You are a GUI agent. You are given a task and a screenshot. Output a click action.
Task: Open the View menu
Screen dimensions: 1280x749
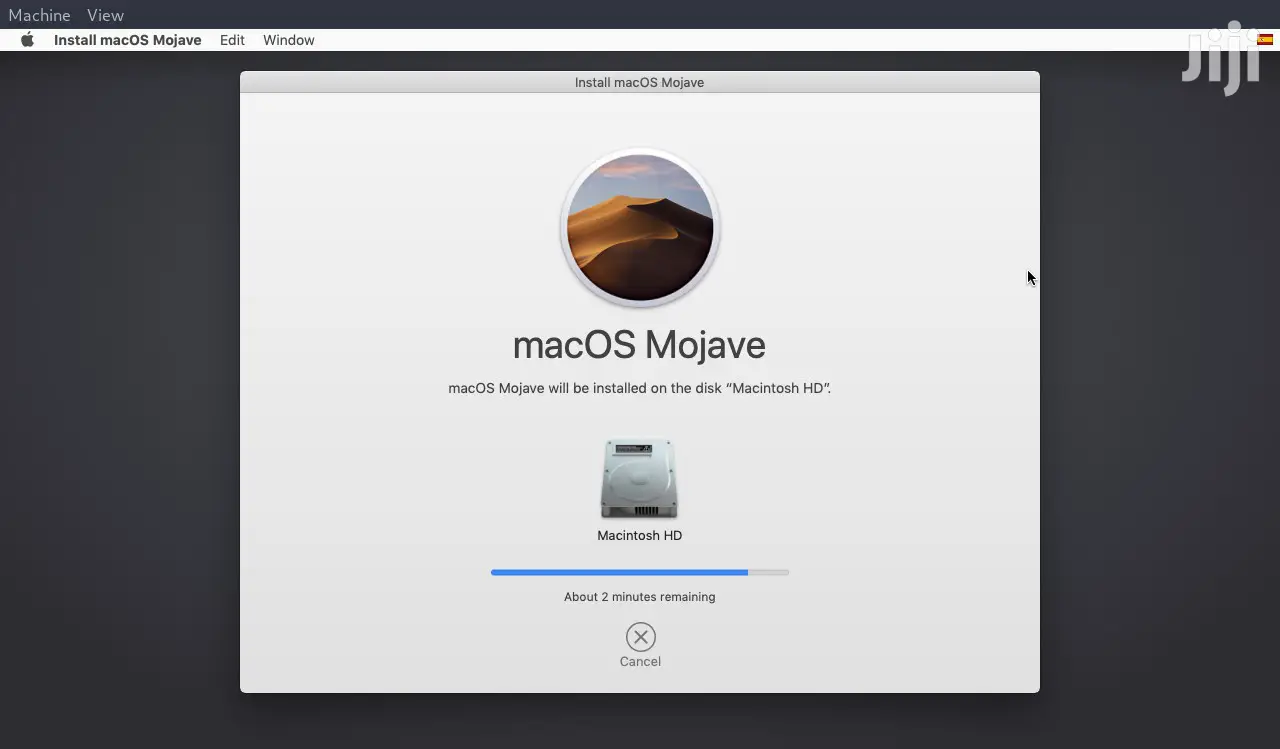pos(105,15)
